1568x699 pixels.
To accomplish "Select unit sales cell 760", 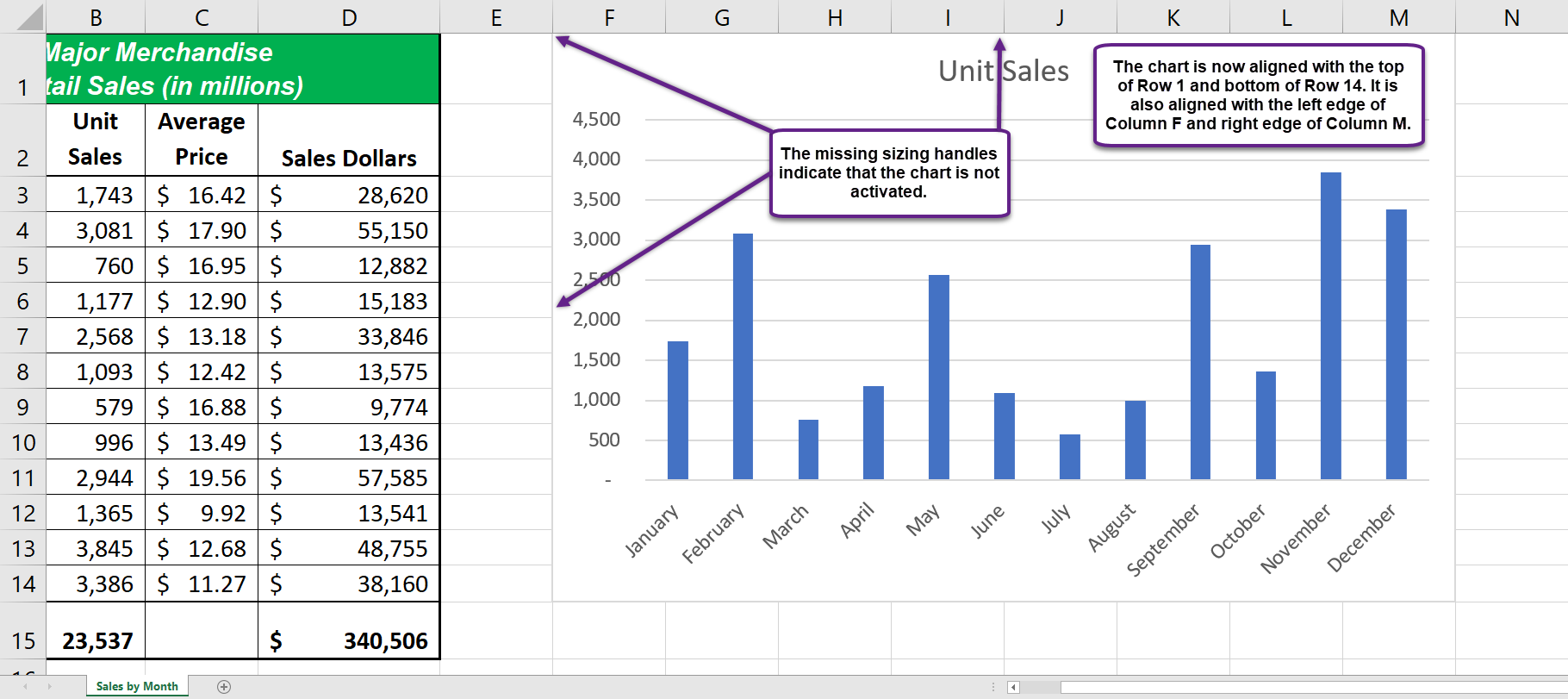I will [96, 265].
